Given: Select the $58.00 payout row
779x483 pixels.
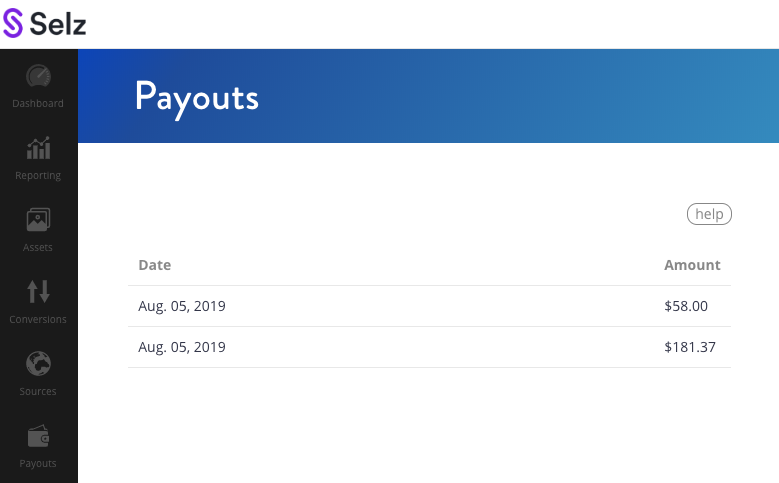Looking at the screenshot, I should [429, 306].
